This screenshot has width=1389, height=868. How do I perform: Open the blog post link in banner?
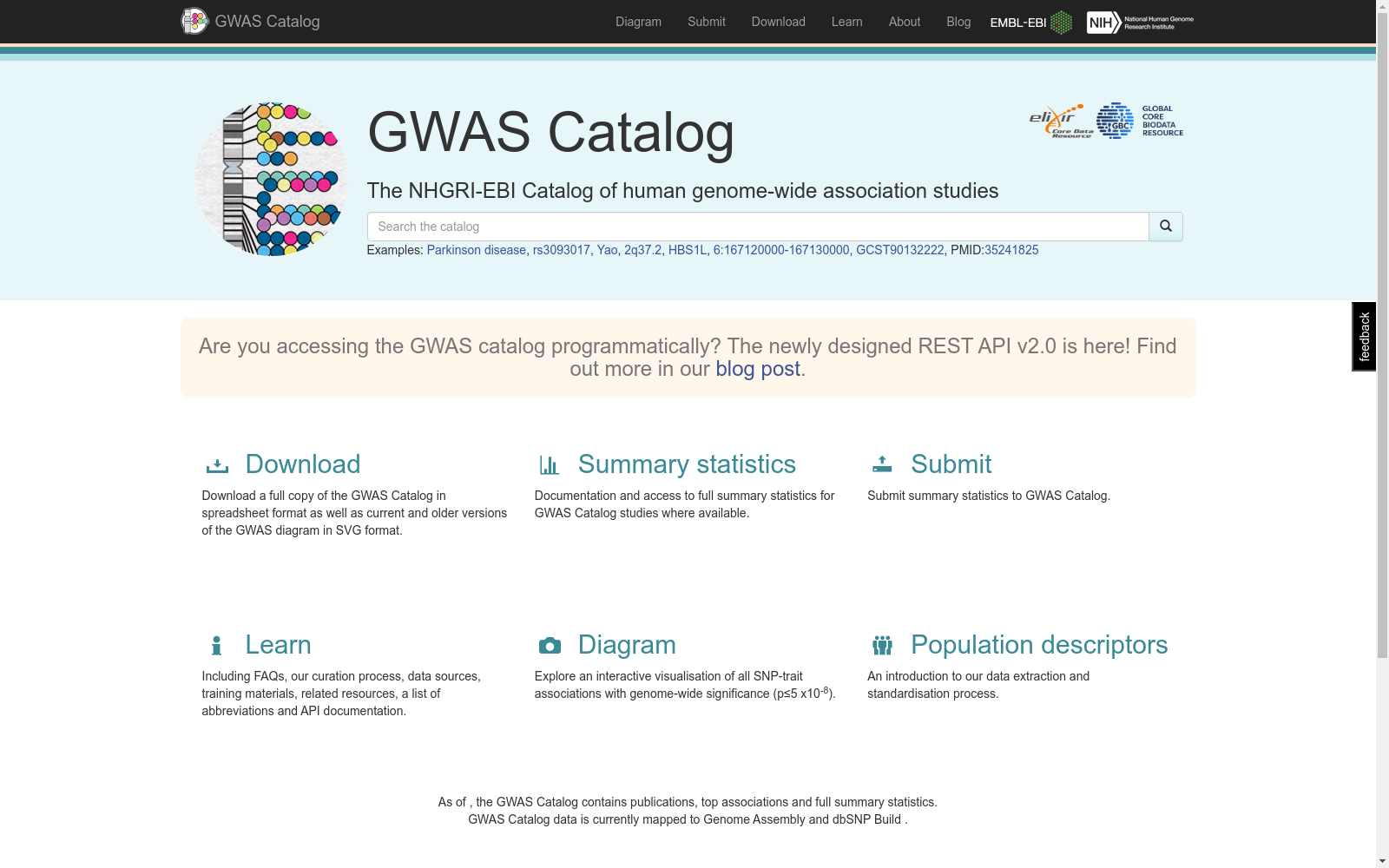tap(758, 369)
